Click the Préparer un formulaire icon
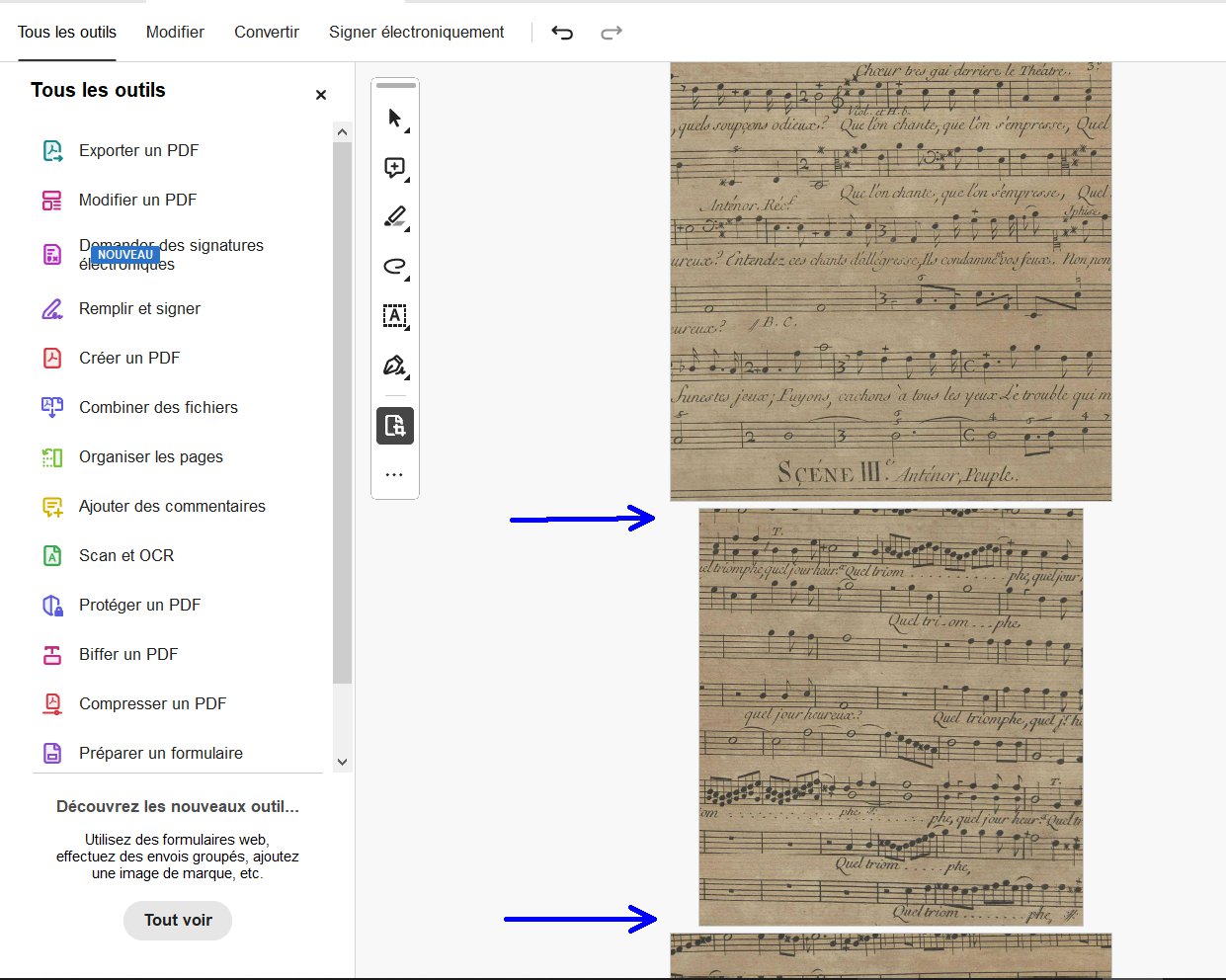Screen dimensions: 1226x980 click(x=52, y=753)
